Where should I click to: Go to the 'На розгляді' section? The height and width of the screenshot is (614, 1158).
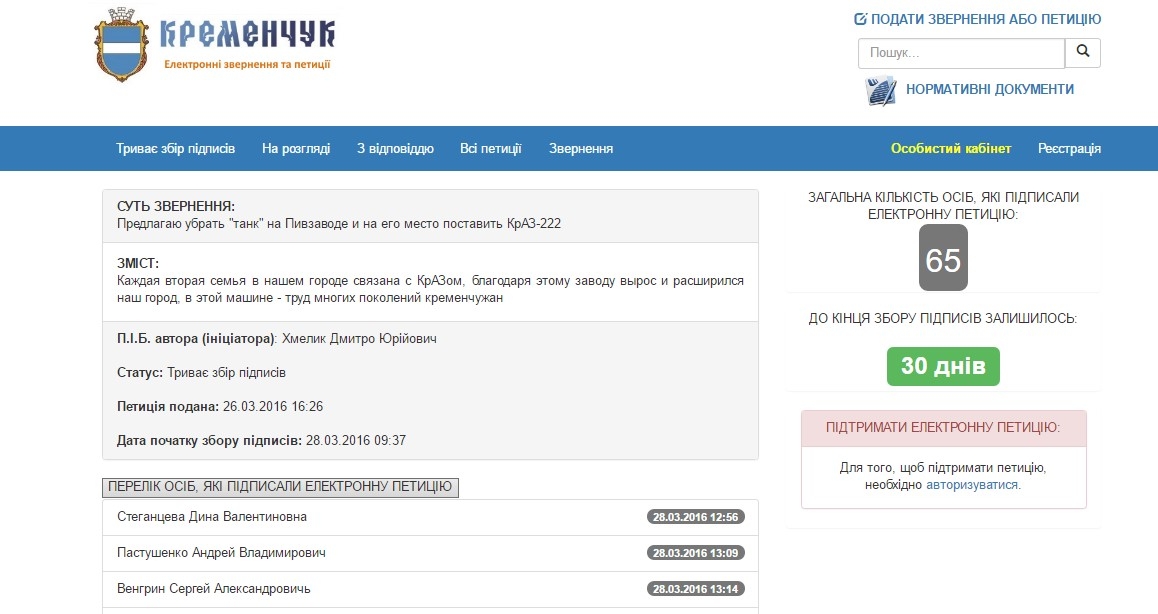pos(296,148)
